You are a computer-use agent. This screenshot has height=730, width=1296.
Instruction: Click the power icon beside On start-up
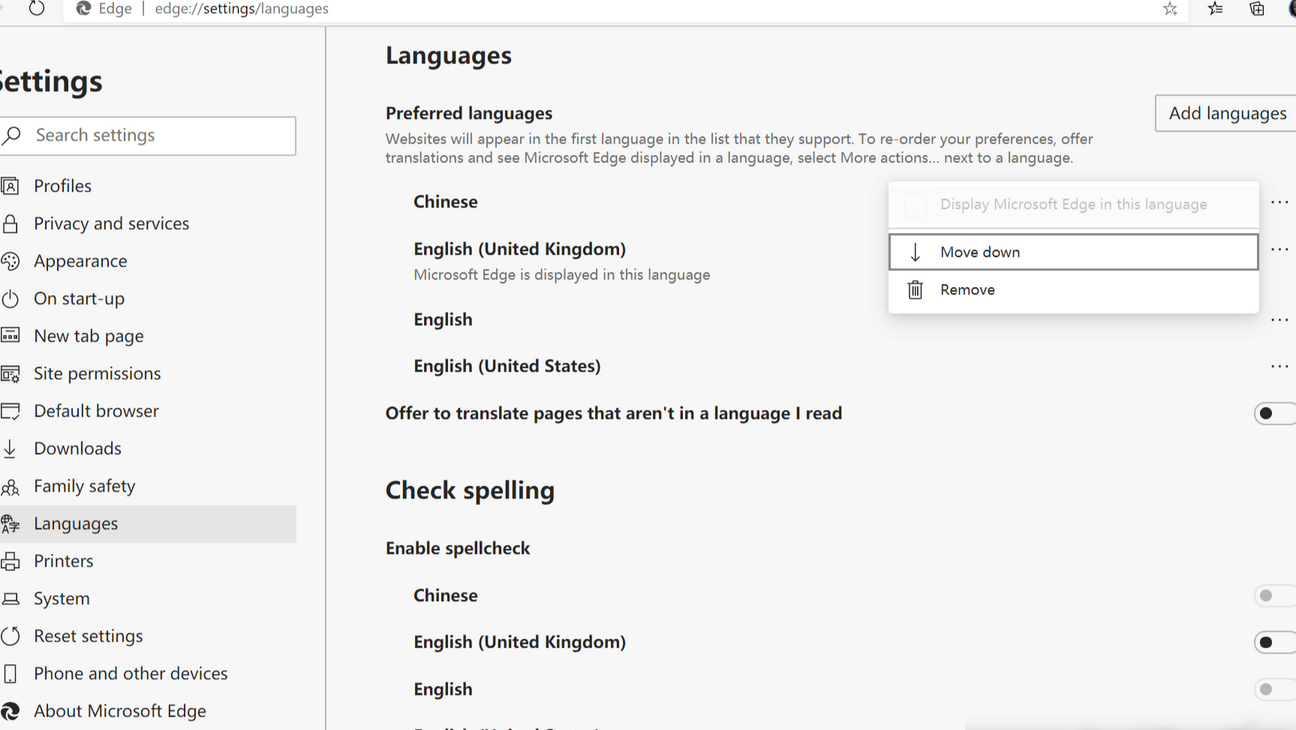coord(10,298)
